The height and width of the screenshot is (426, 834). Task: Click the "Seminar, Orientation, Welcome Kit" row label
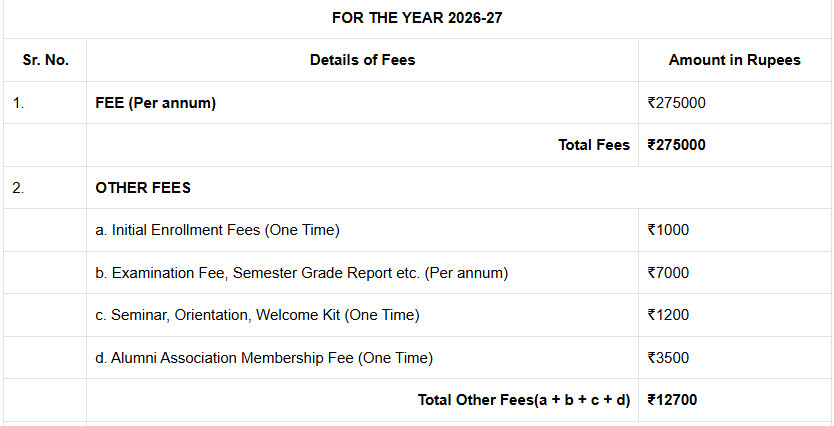tap(257, 315)
